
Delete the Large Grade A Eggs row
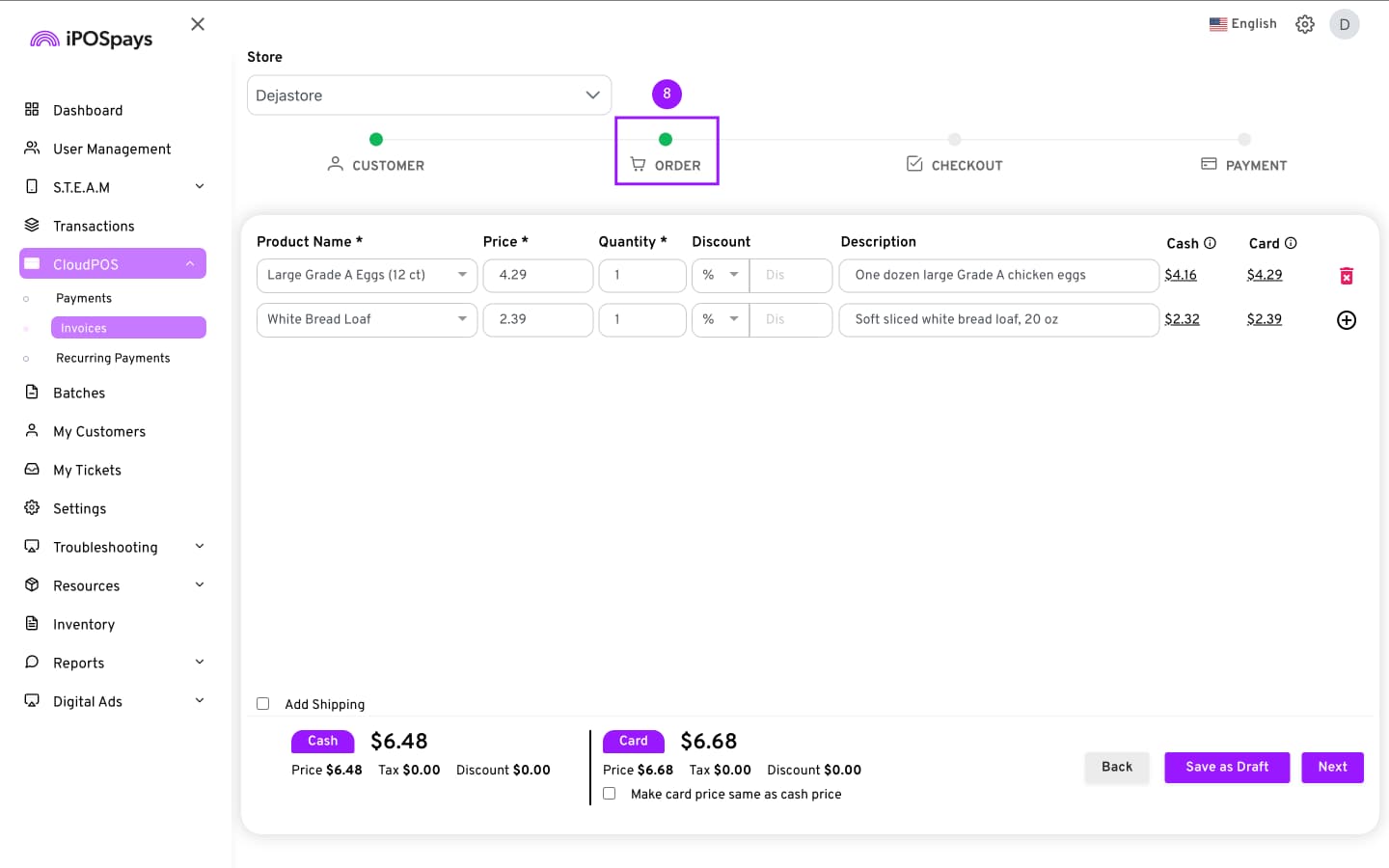(1347, 276)
